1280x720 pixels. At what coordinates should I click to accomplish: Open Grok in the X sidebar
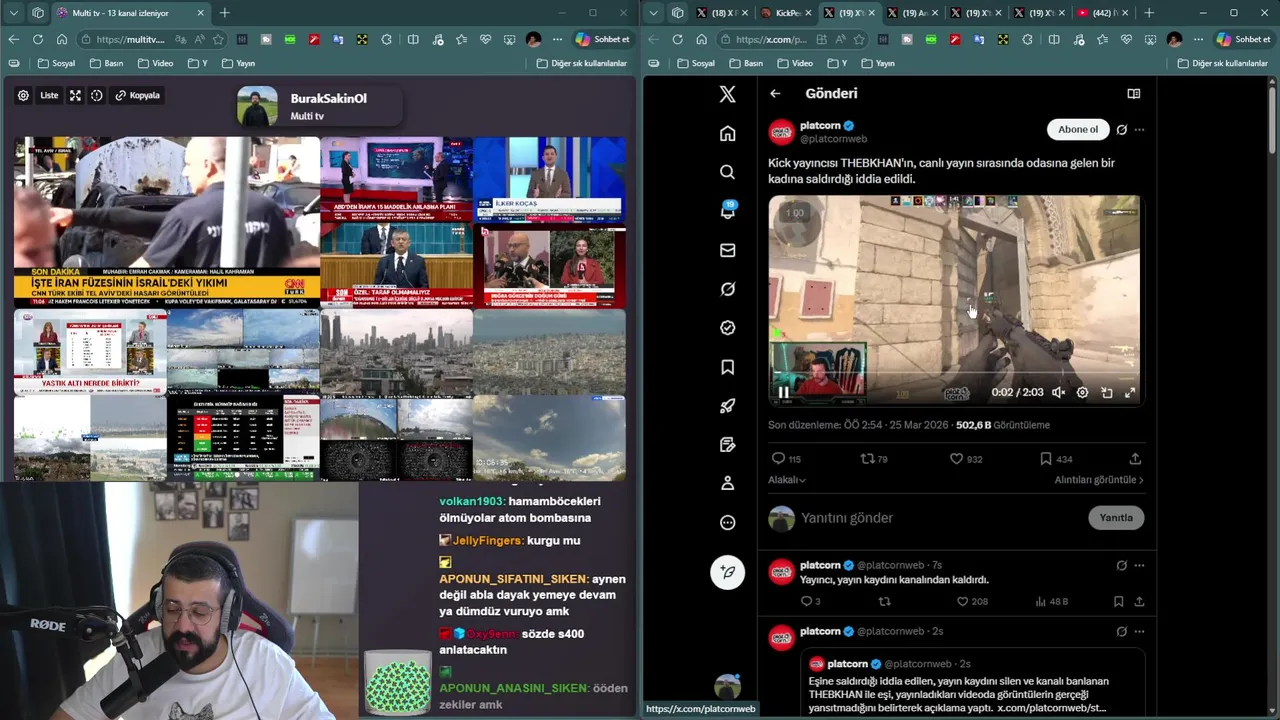pos(727,289)
